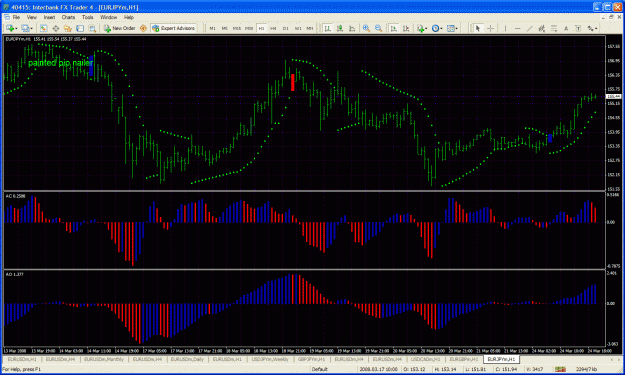
Task: Select the H1 timeframe button
Action: tap(261, 28)
